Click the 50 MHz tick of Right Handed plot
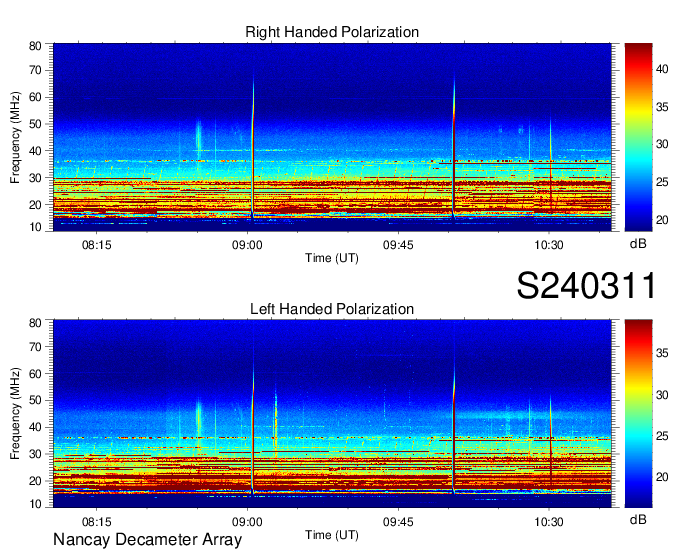680x552 pixels. tap(35, 124)
